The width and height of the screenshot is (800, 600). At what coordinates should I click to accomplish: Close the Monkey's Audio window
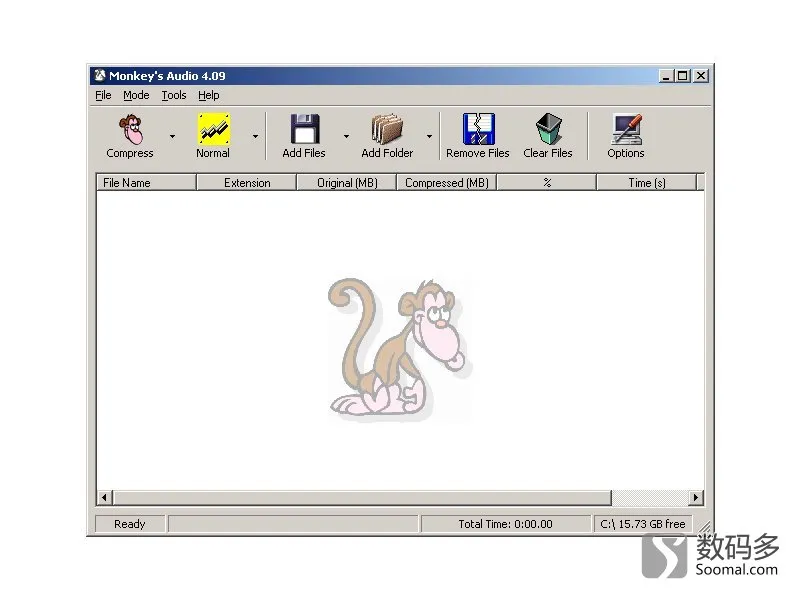point(702,76)
